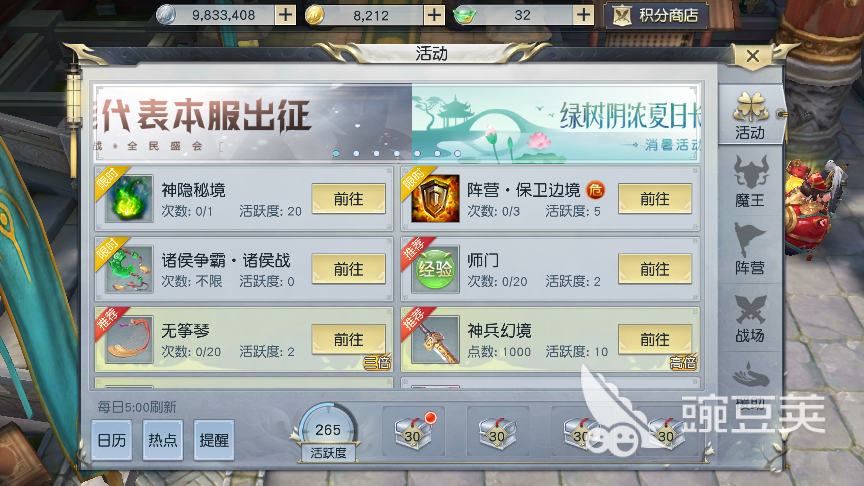This screenshot has height=486, width=864.
Task: Click the 神隐秘境 green flame icon
Action: point(129,198)
